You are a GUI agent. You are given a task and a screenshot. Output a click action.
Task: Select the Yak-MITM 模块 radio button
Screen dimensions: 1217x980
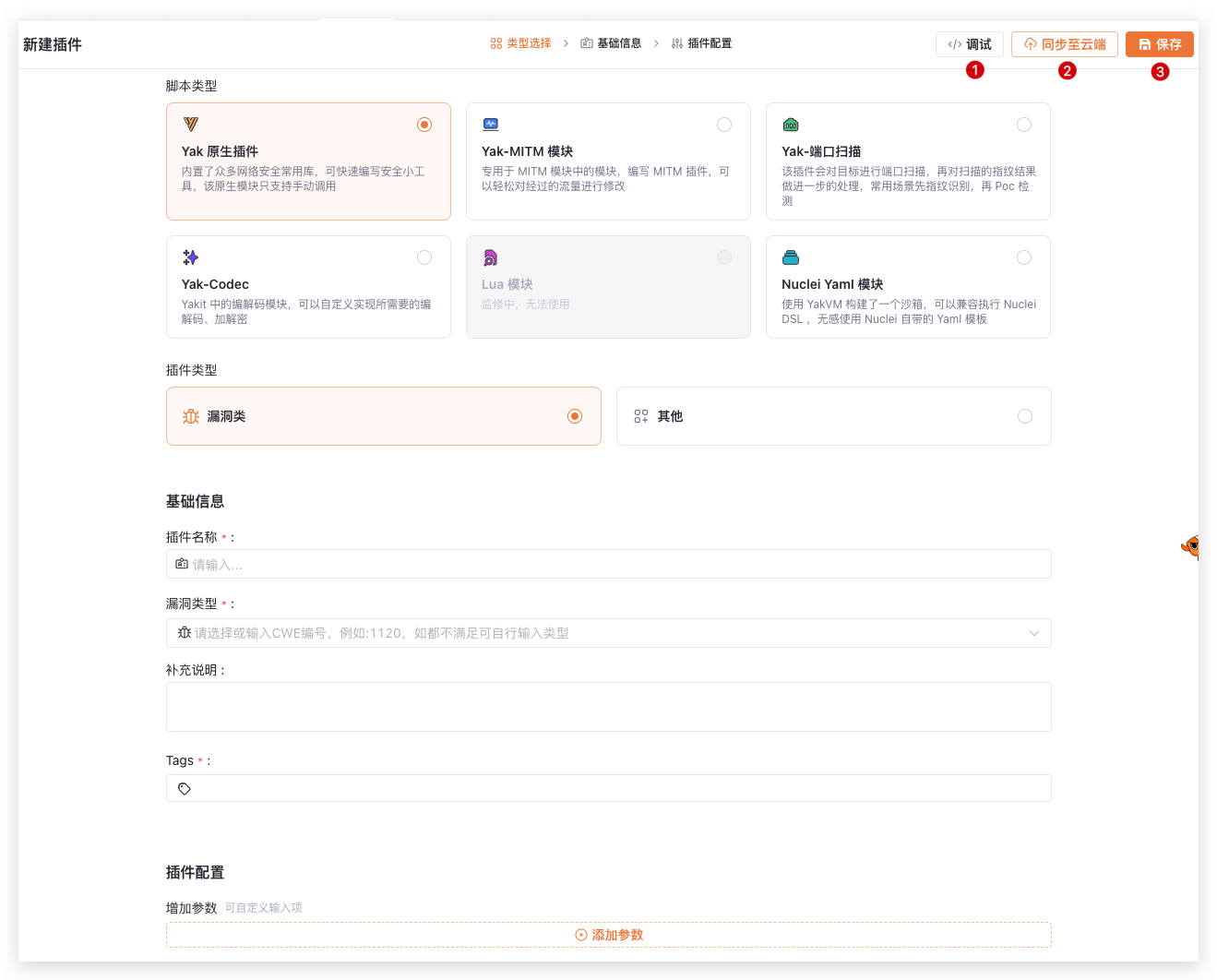click(724, 125)
